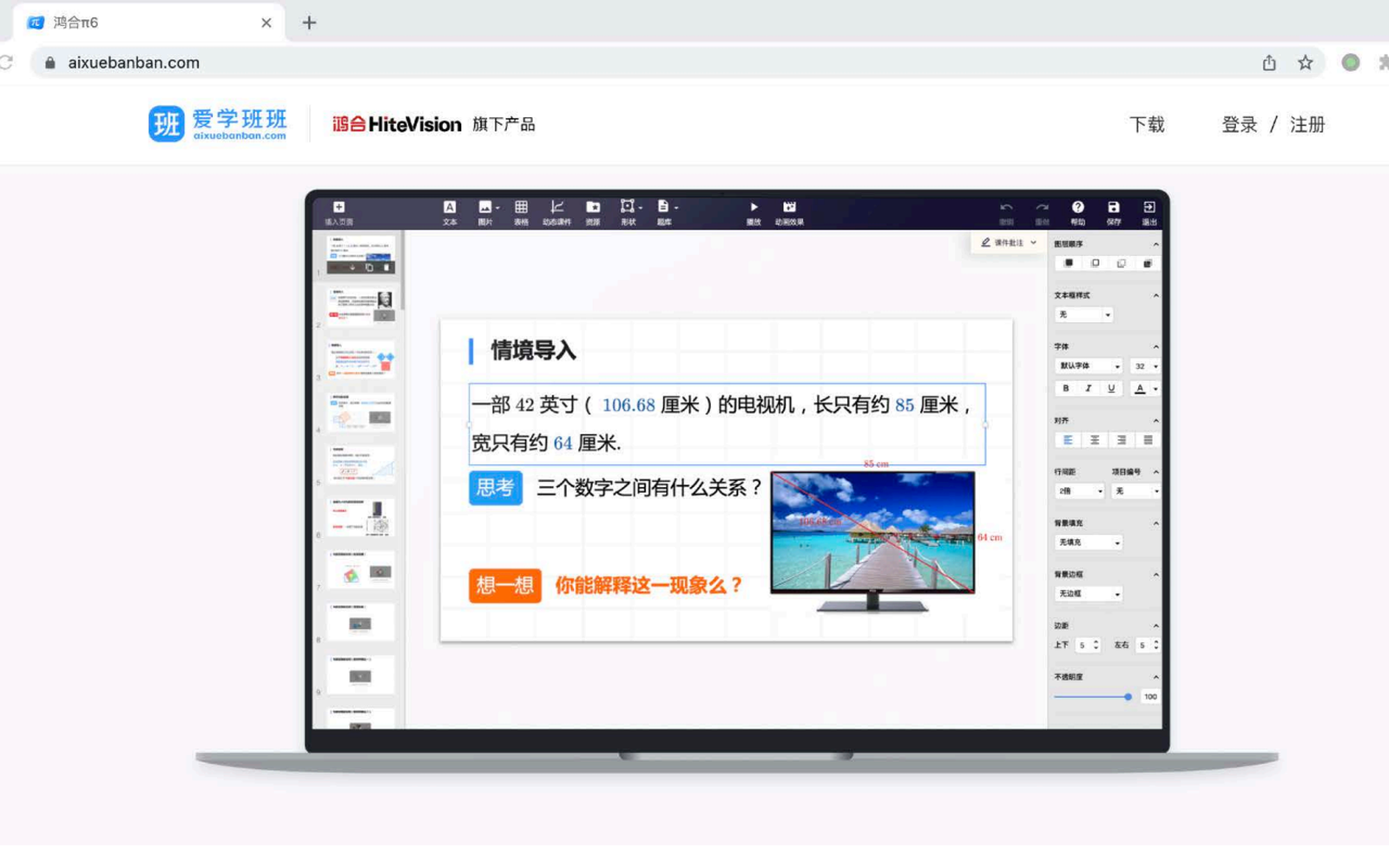Open the 背景填充 fill dropdown showing 无填充
Image resolution: width=1389 pixels, height=868 pixels.
(1088, 542)
